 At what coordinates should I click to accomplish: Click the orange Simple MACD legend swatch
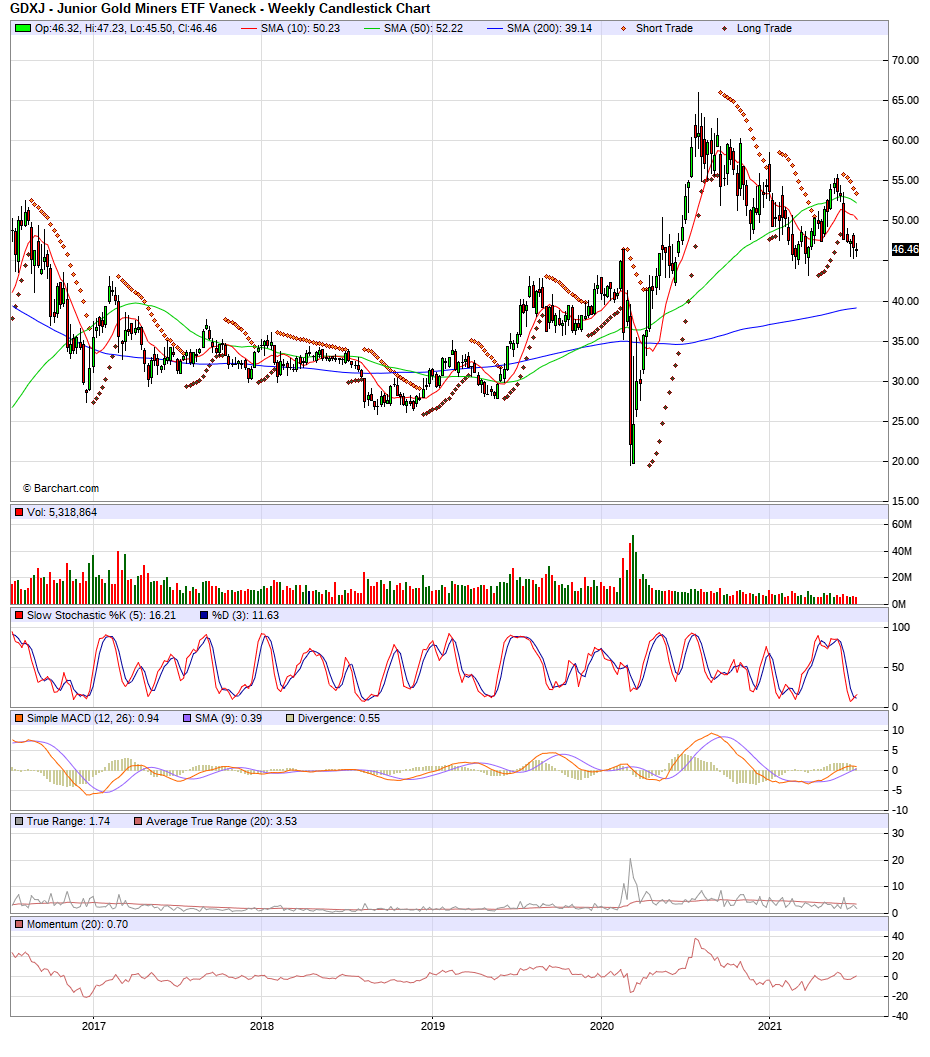click(19, 719)
